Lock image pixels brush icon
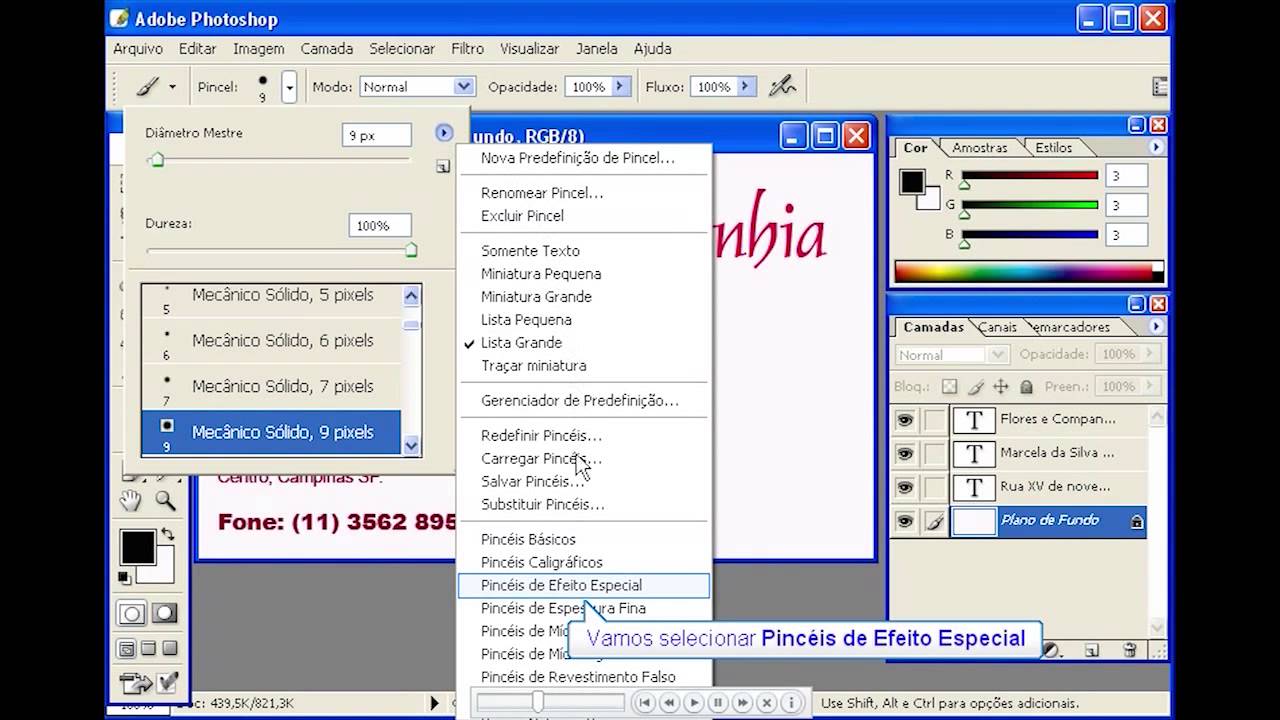The width and height of the screenshot is (1280, 720). (x=975, y=386)
